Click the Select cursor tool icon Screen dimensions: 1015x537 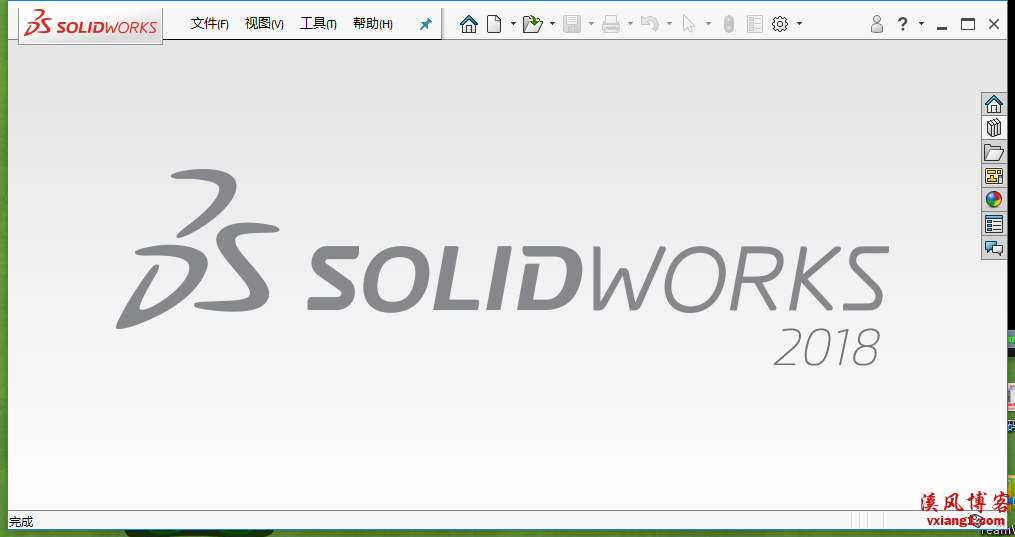(689, 24)
